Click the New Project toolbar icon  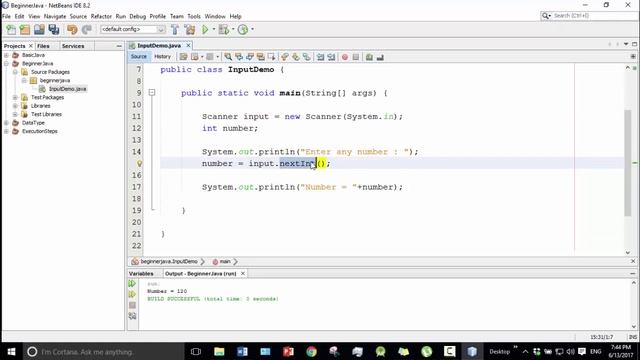25,29
